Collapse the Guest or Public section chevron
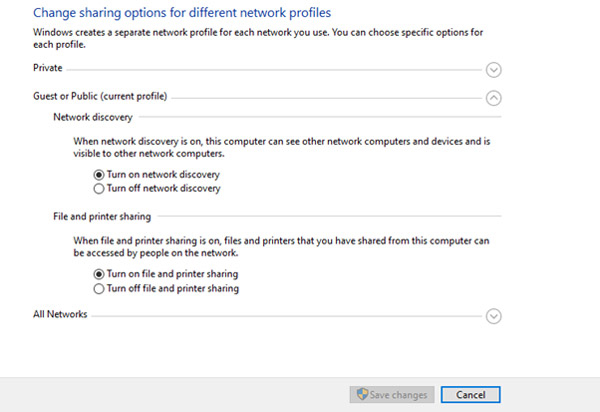Screen dimensions: 600x412 coord(493,97)
